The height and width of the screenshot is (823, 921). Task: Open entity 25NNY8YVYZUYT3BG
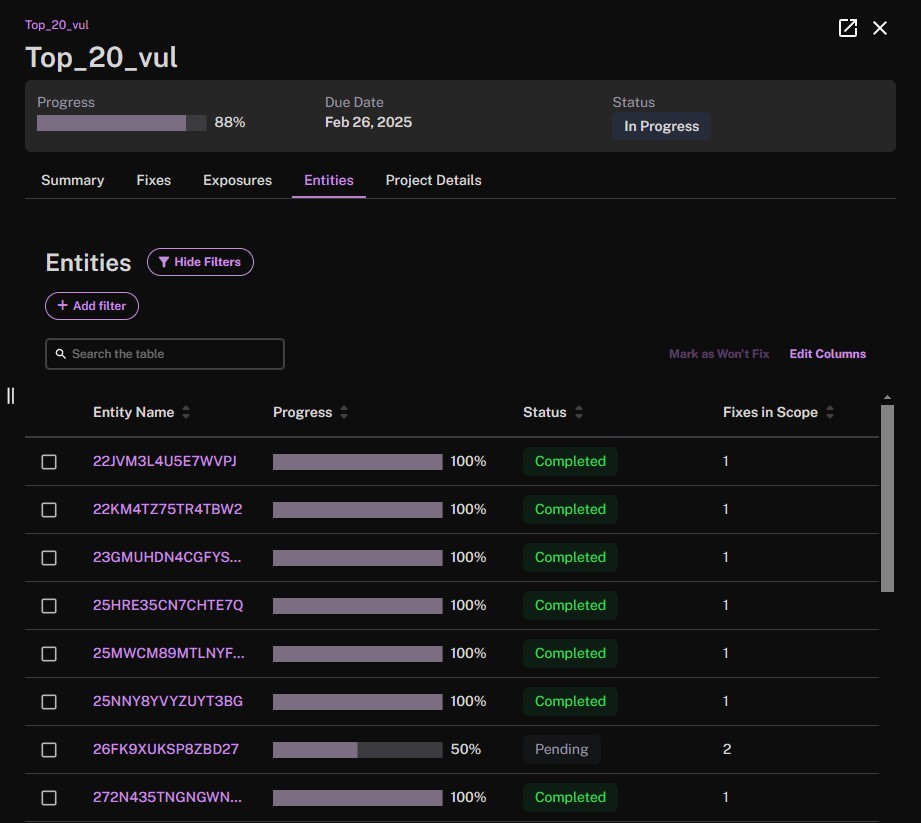168,701
